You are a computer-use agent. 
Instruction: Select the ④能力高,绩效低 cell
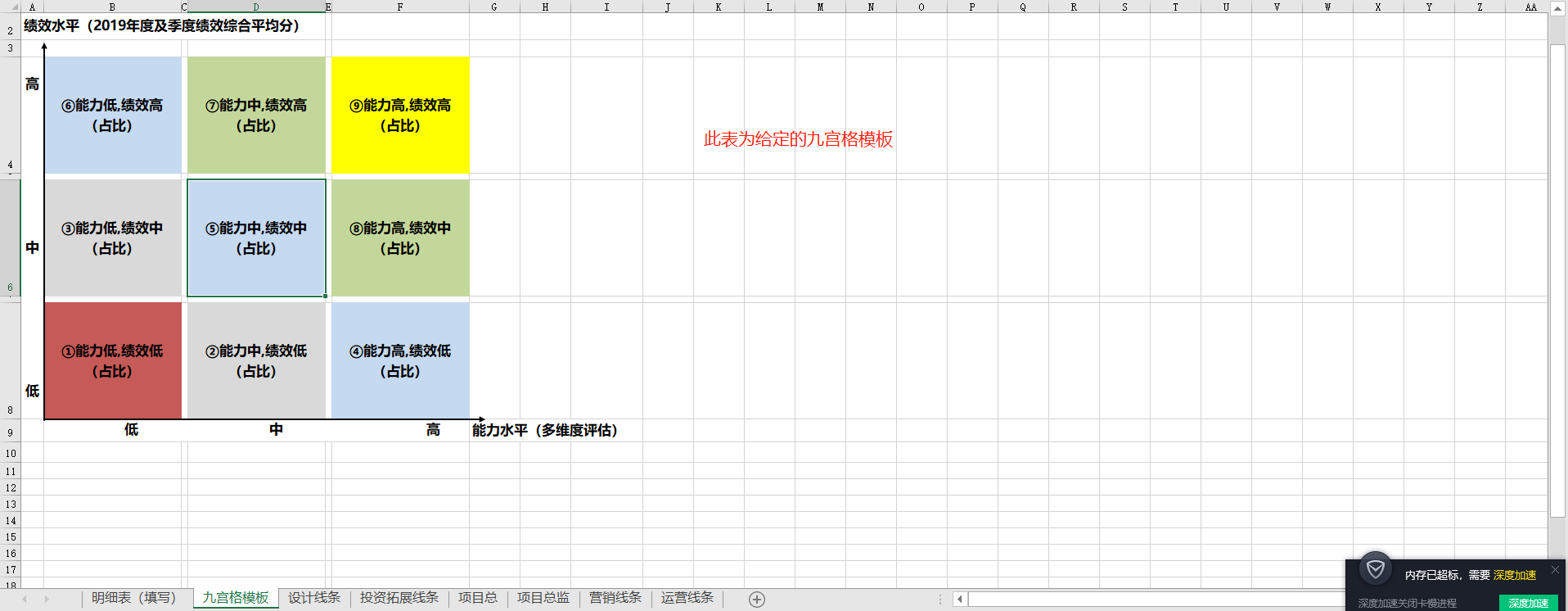tap(400, 361)
